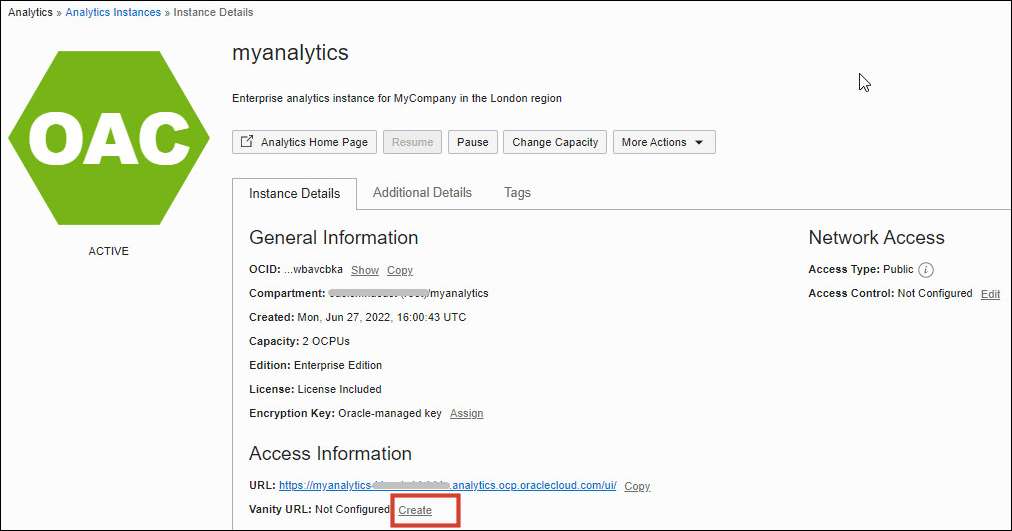Click the Resume button
The width and height of the screenshot is (1012, 531).
tap(412, 142)
